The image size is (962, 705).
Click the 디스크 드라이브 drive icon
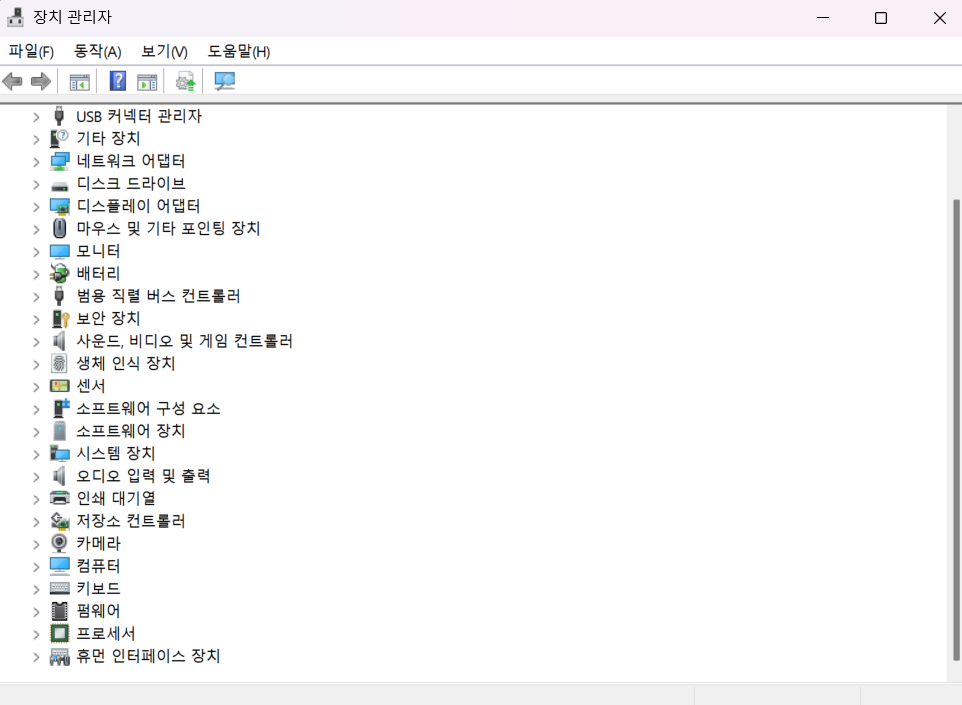60,186
